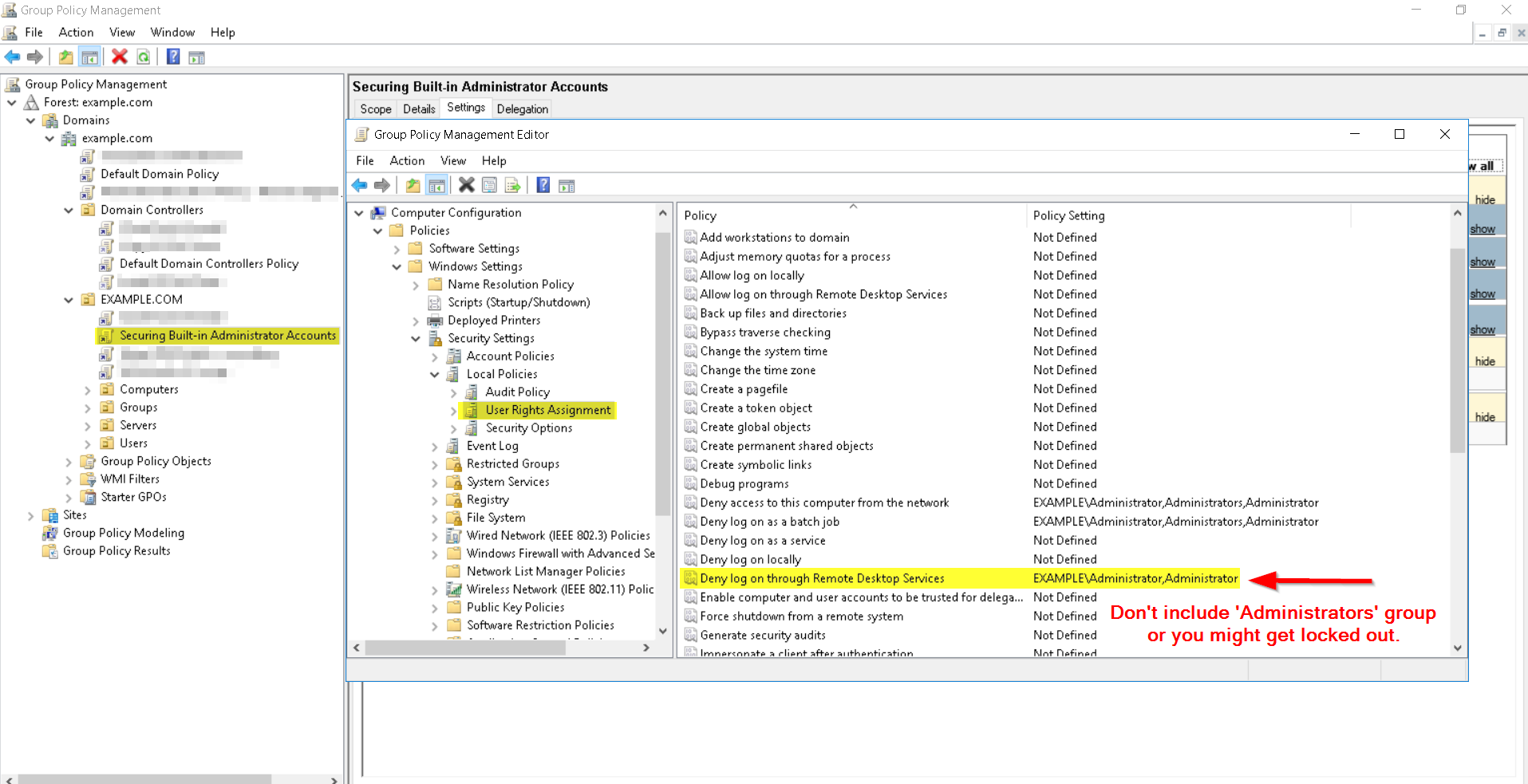Expand the Audit Policy node
The width and height of the screenshot is (1528, 784).
[453, 392]
